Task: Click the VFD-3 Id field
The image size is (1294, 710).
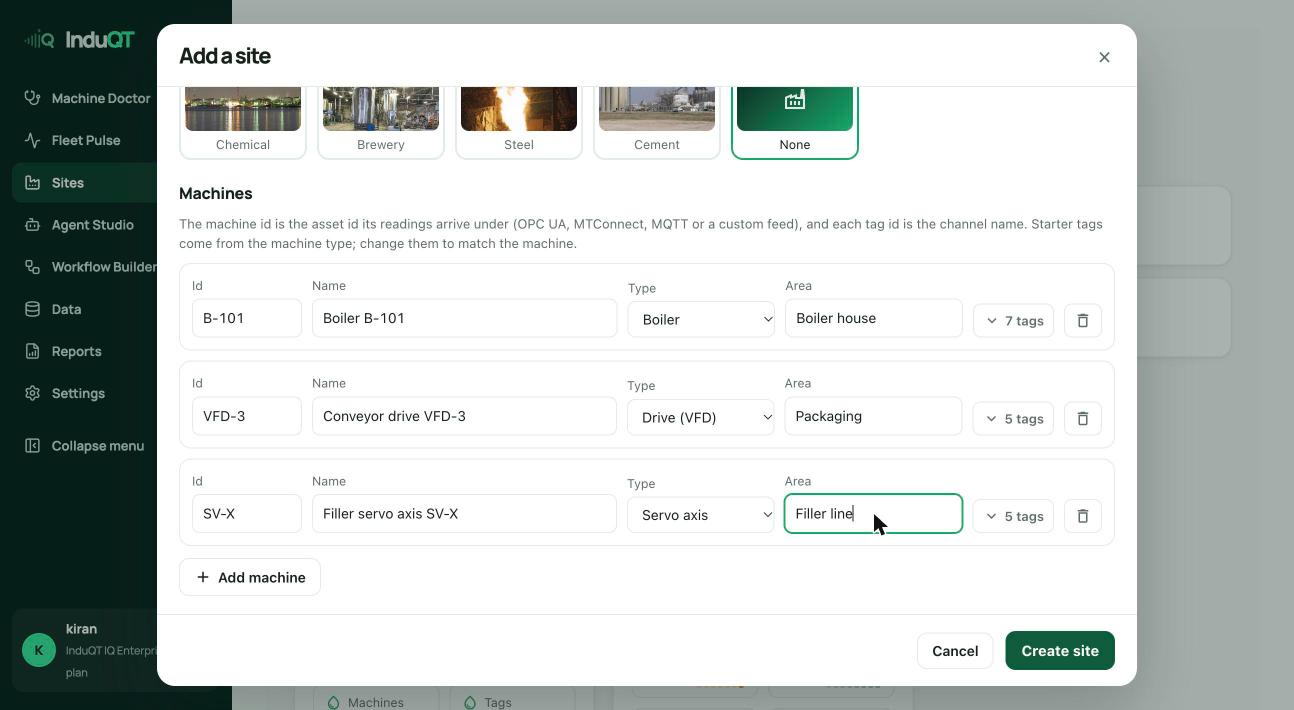Action: [x=247, y=416]
